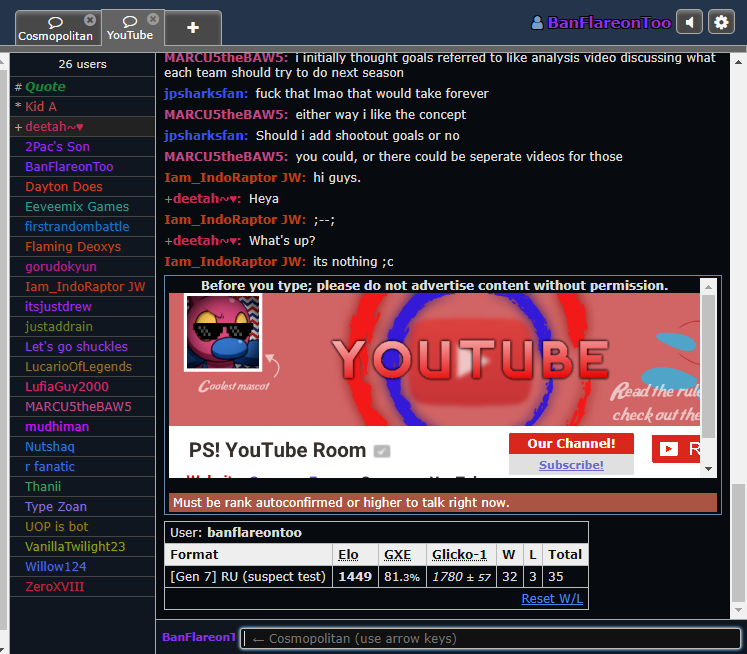Click the main chat scrollbar down arrow
This screenshot has height=654, width=747.
click(x=738, y=610)
